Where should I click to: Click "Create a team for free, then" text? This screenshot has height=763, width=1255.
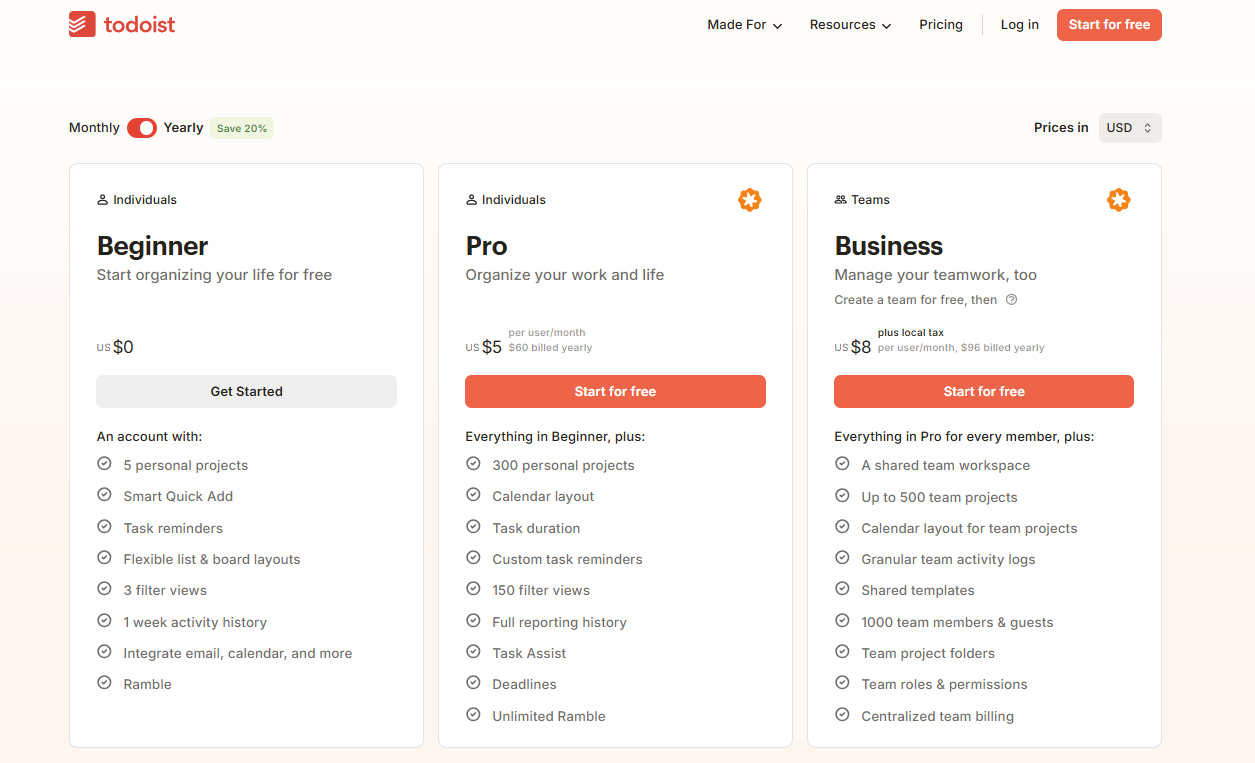916,300
